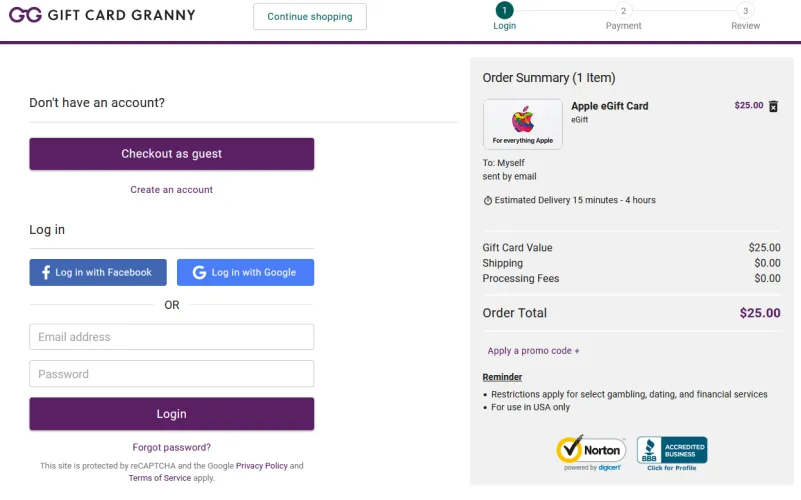
Task: Select the Payment step 2 indicator
Action: [x=623, y=11]
